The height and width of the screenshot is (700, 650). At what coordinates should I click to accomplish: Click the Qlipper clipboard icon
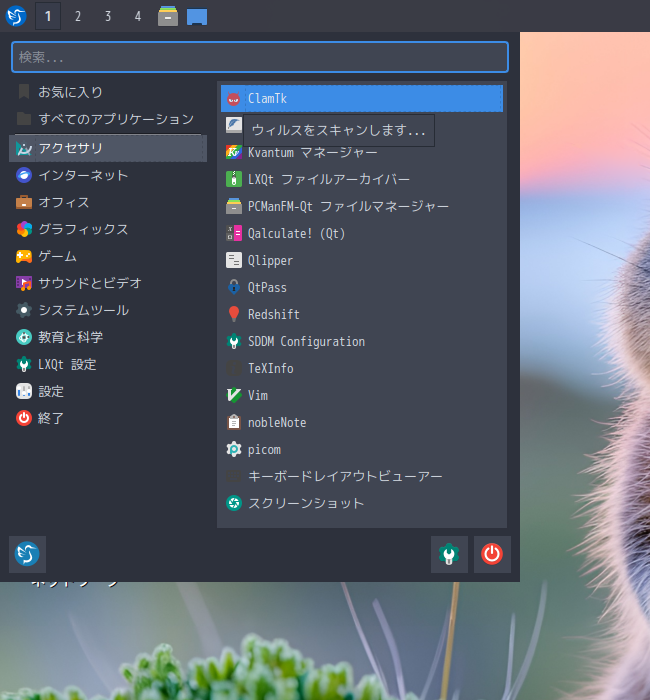click(233, 260)
